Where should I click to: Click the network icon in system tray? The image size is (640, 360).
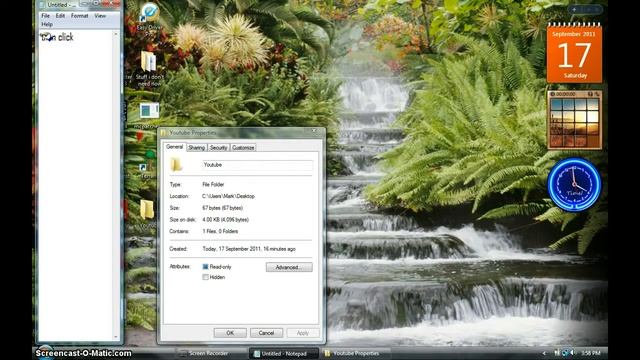pyautogui.click(x=565, y=353)
